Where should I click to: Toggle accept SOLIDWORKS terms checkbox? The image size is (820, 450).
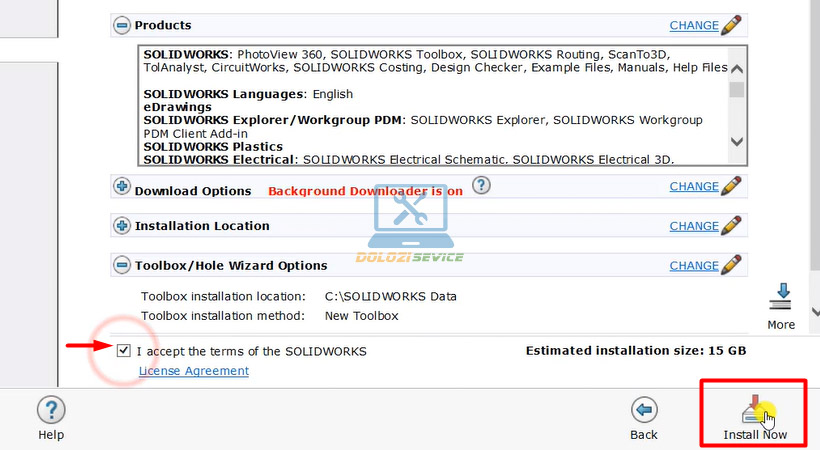tap(123, 351)
